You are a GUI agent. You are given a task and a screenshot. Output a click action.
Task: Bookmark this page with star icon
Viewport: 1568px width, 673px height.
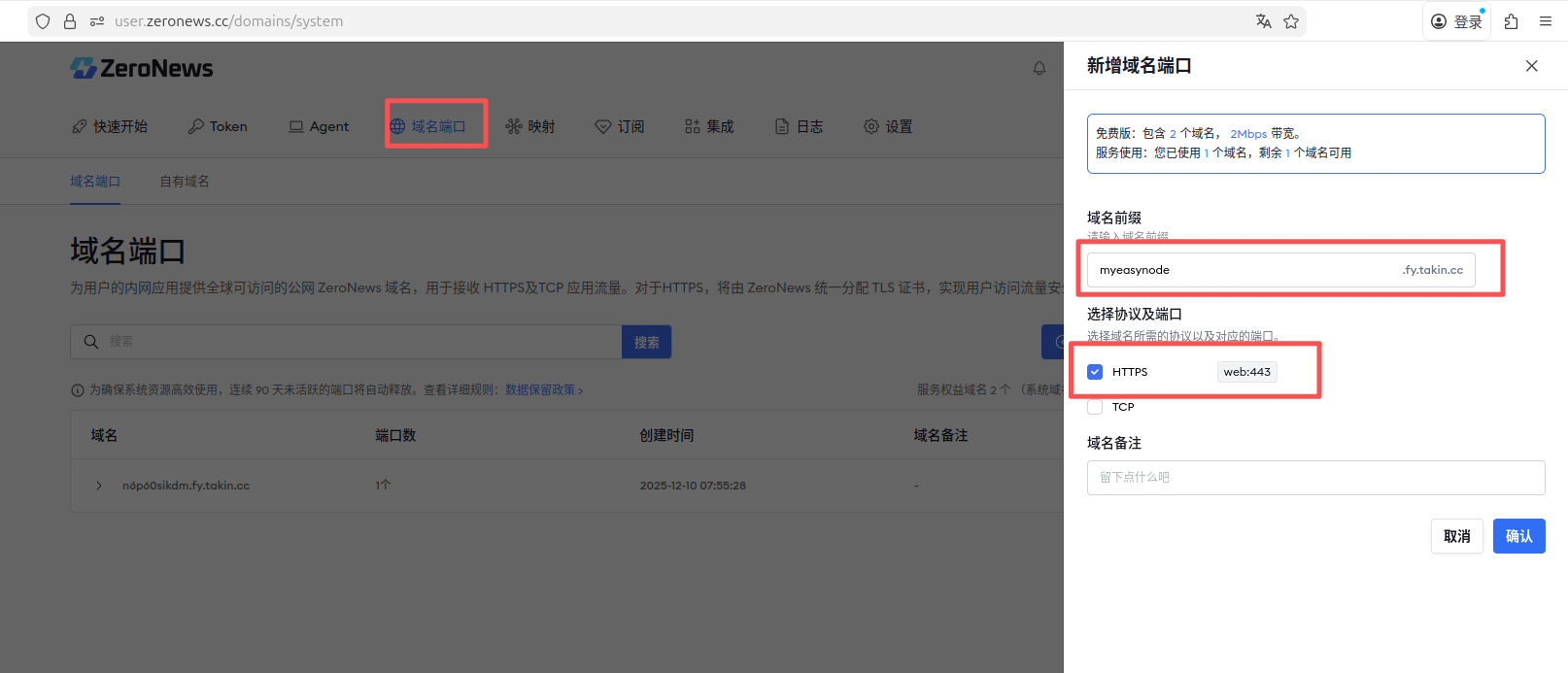[x=1291, y=21]
